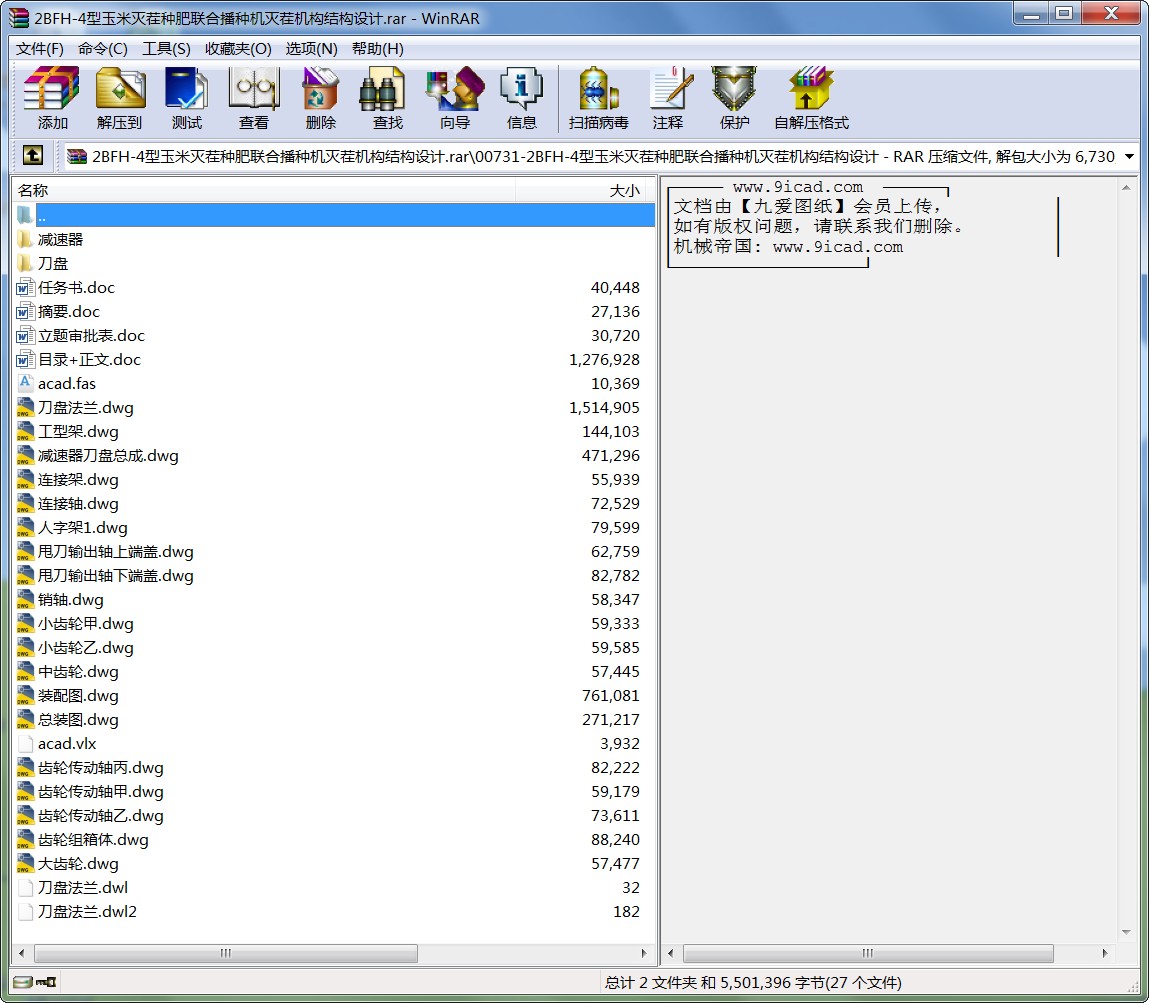Select the 减速器 folder icon
This screenshot has width=1149, height=1003.
click(25, 239)
